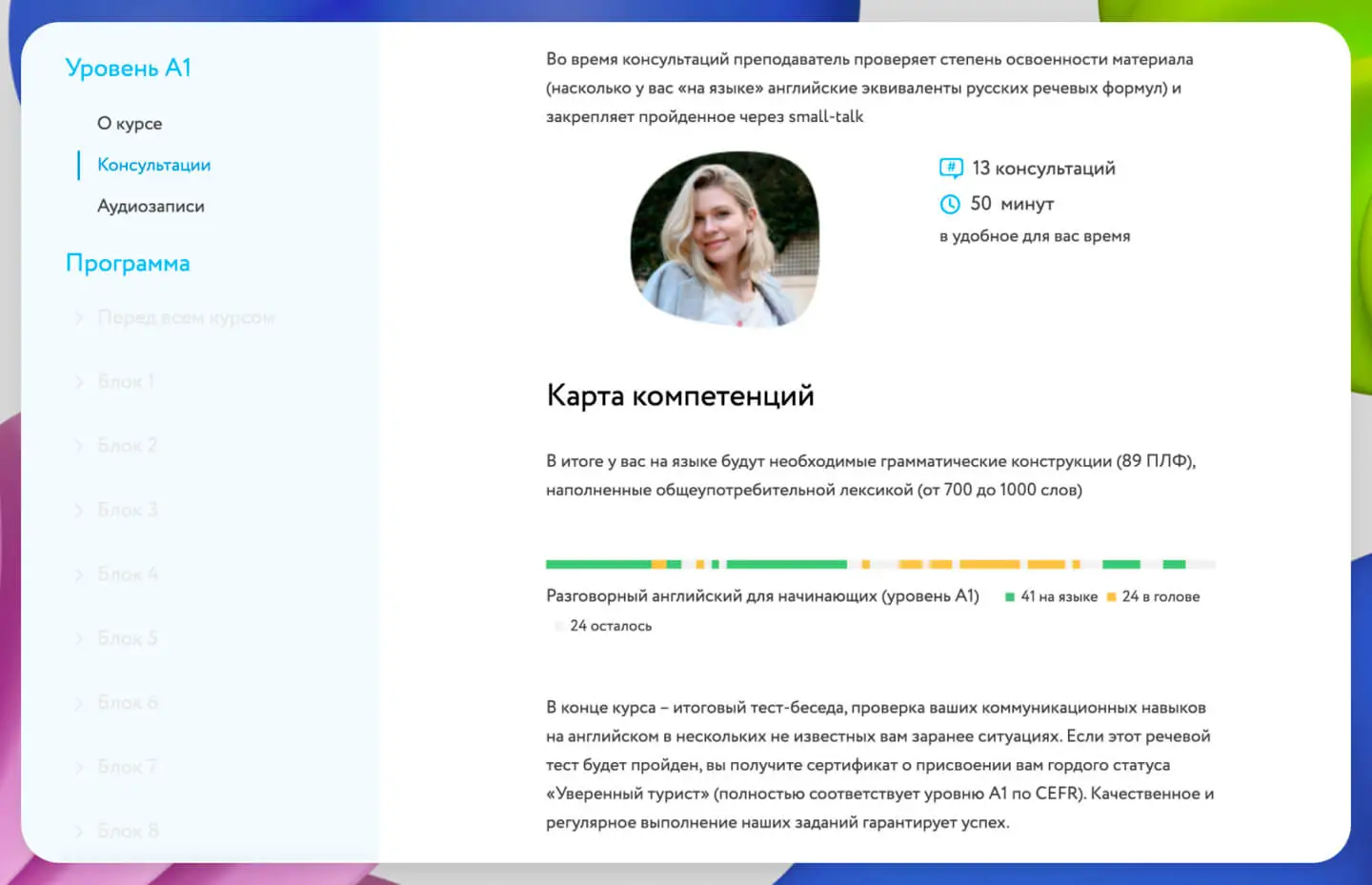Expand Блок 7 chevron

79,767
